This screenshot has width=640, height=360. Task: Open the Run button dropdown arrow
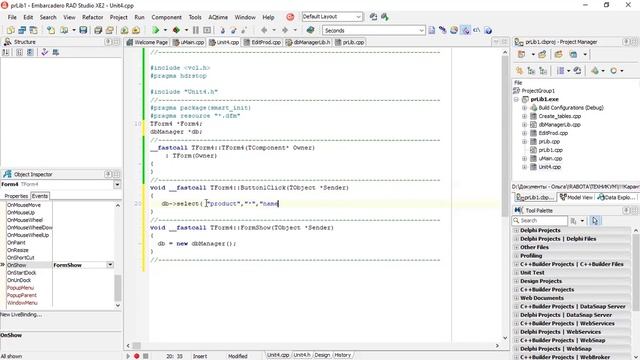point(165,30)
